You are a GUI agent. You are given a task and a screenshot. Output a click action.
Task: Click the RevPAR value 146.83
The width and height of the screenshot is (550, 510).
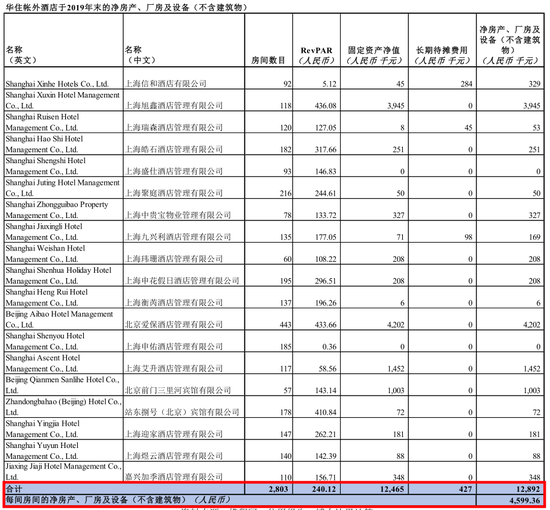pos(326,171)
